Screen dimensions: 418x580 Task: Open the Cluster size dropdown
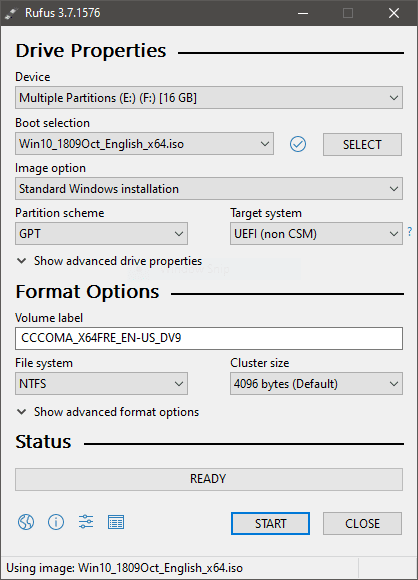pyautogui.click(x=316, y=384)
